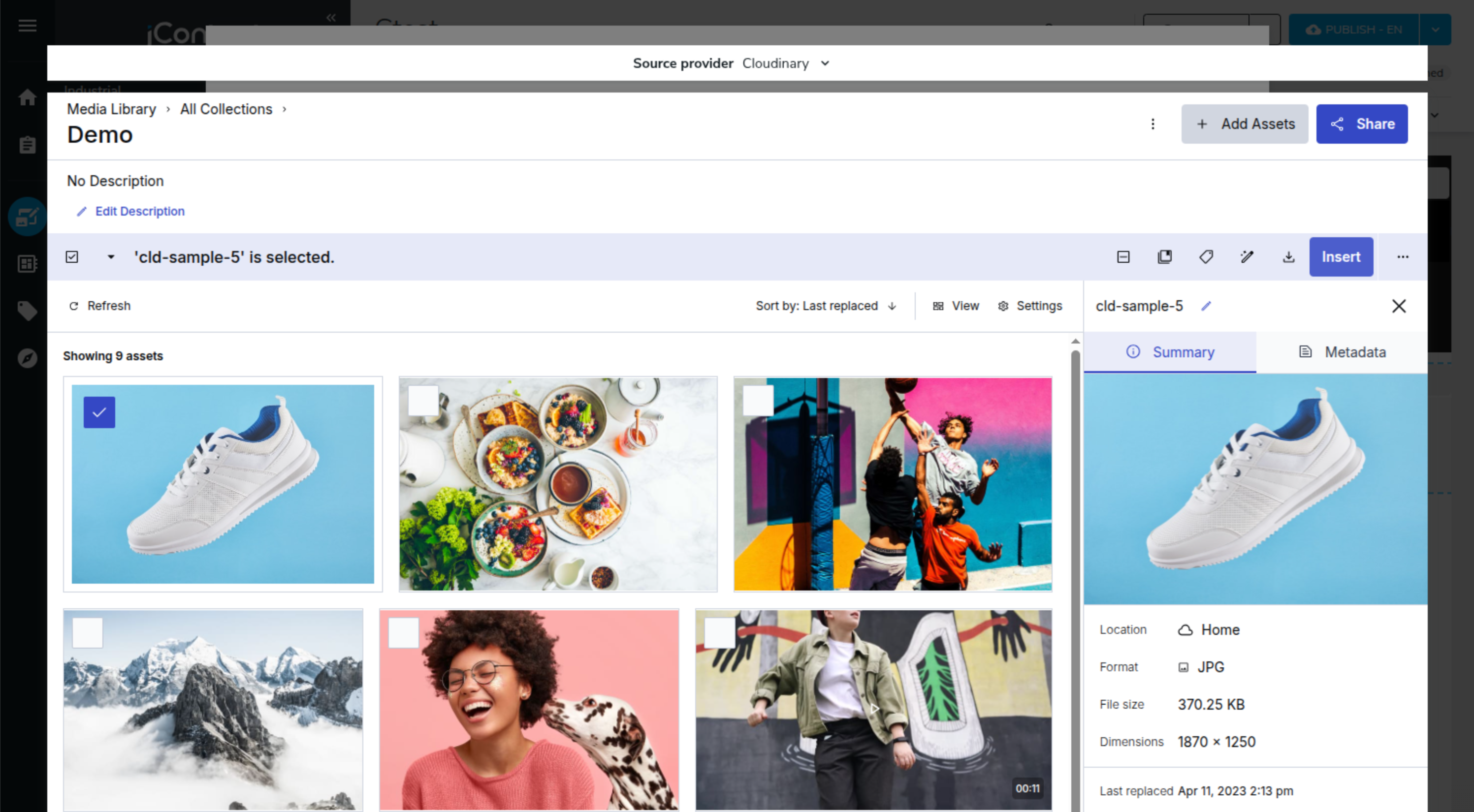Select the food breakfast image checkbox
The height and width of the screenshot is (812, 1474).
tap(423, 400)
